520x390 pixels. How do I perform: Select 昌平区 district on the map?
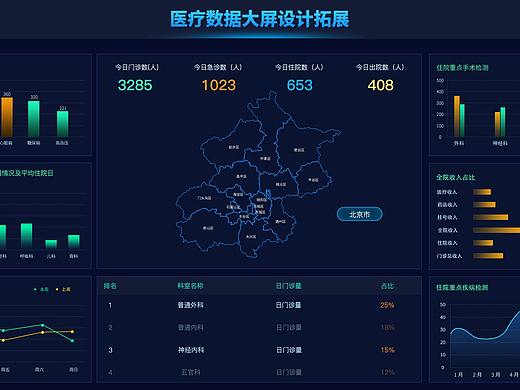click(x=241, y=176)
